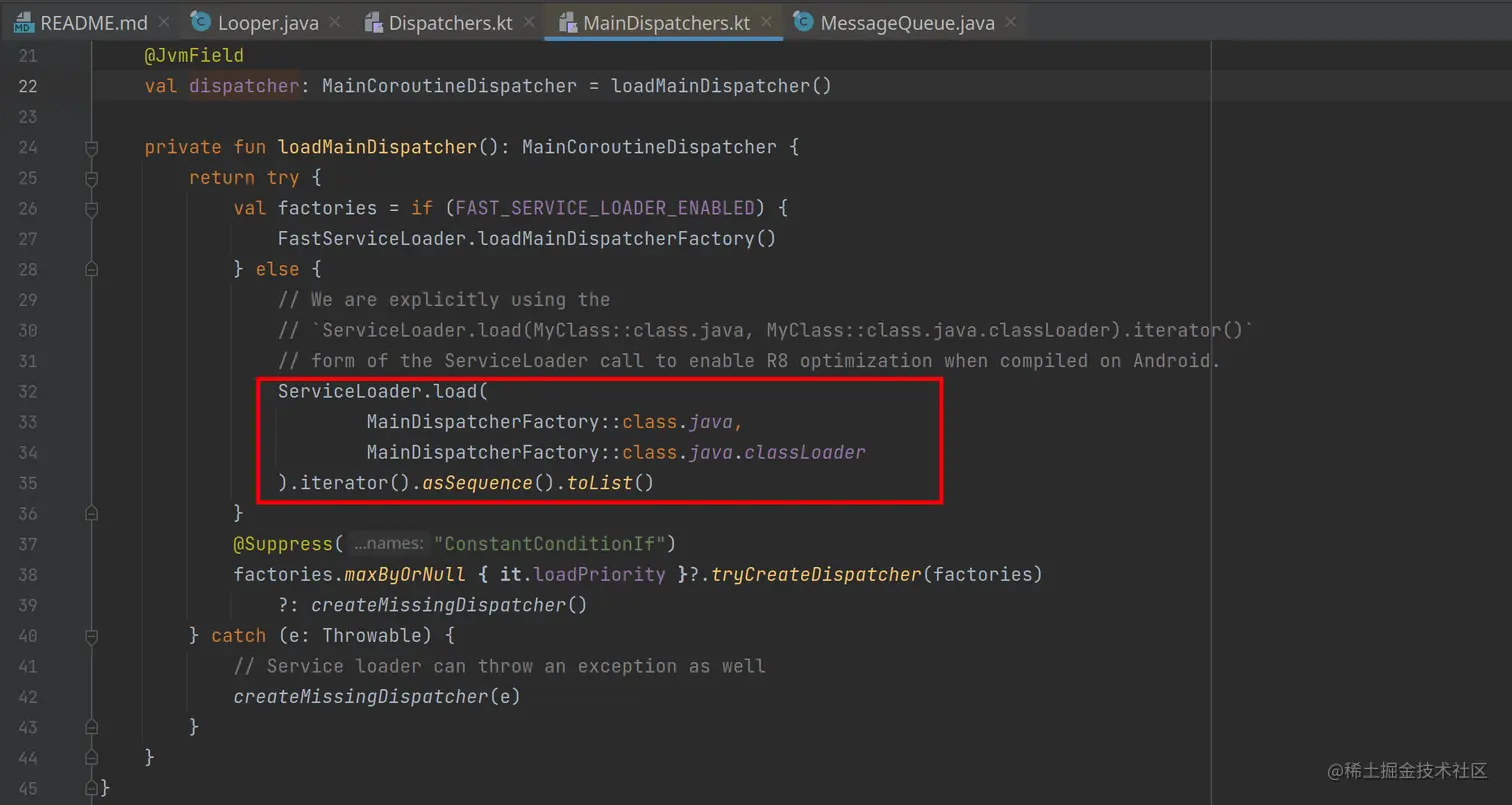1512x805 pixels.
Task: Click loadMainDispatcher function name on line 24
Action: tap(377, 147)
